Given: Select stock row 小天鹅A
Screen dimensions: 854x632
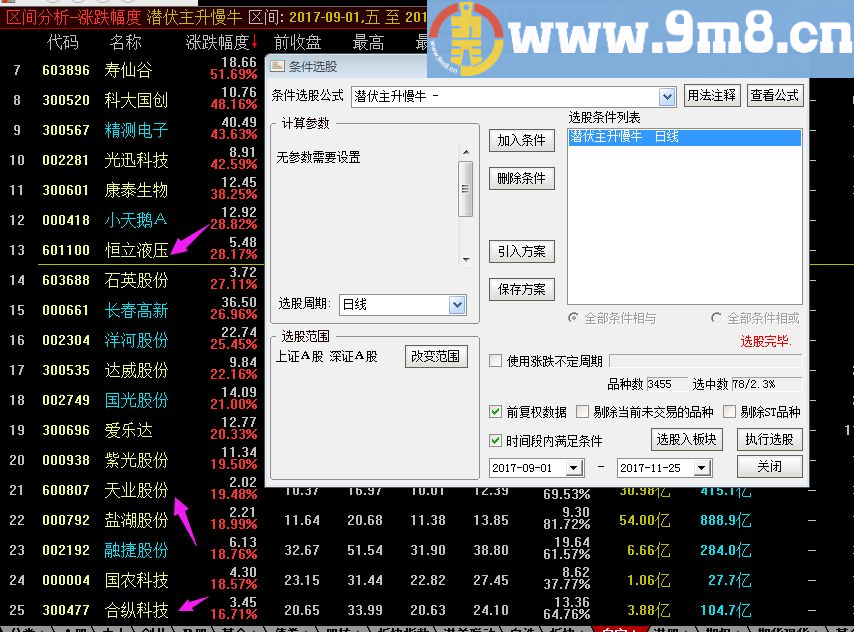Looking at the screenshot, I should point(136,220).
